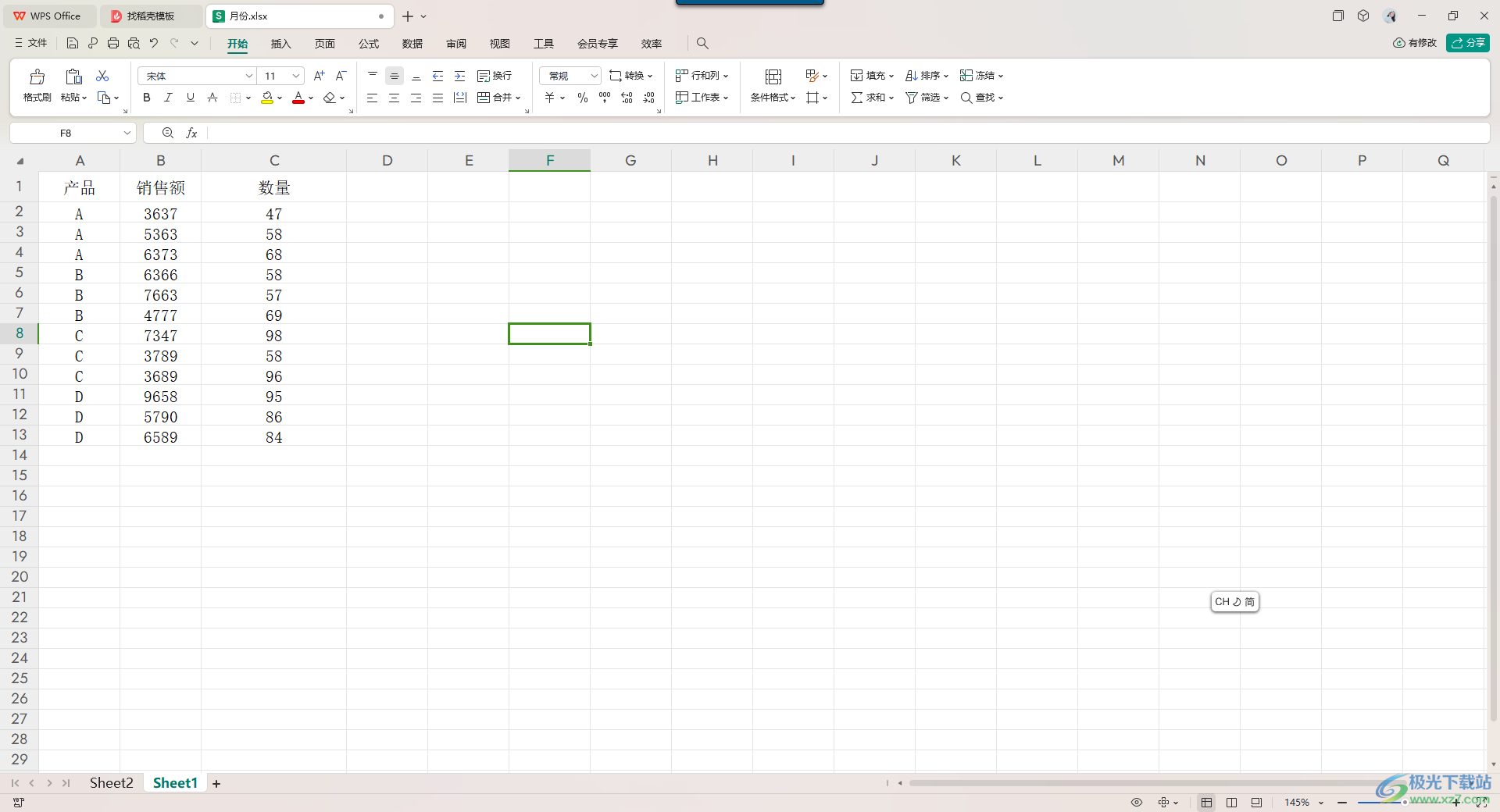1500x812 pixels.
Task: Switch to page layout view in status bar
Action: 1231,802
